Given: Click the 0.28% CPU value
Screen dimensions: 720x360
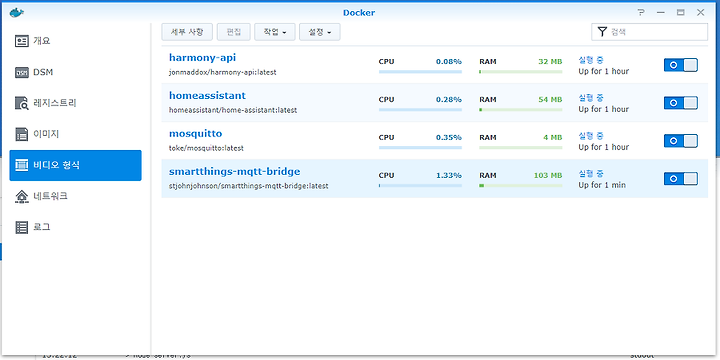Looking at the screenshot, I should pos(449,100).
